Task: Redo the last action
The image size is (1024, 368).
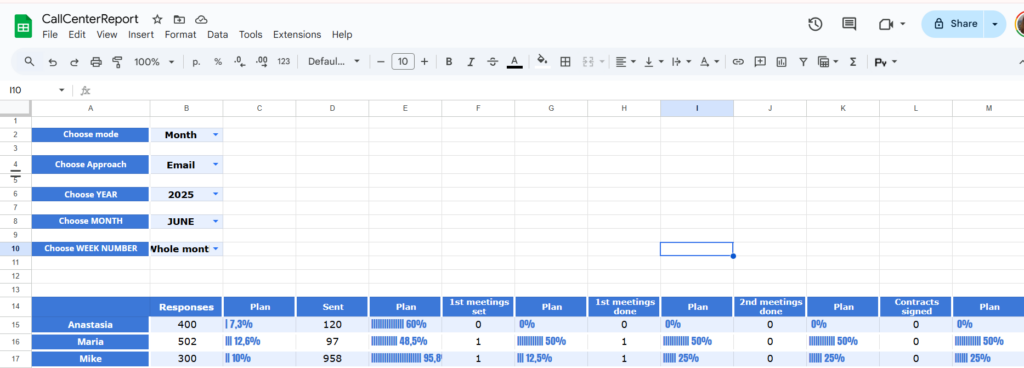Action: 74,62
